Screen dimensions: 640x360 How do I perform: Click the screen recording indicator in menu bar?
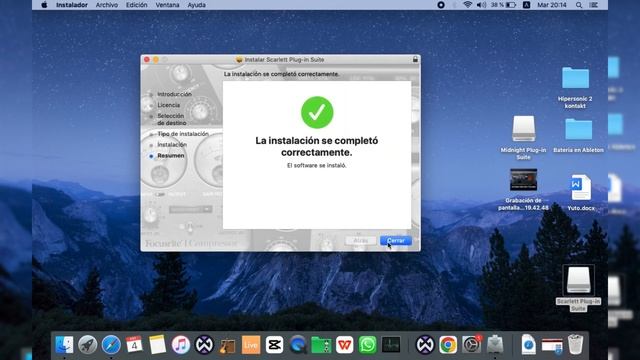click(441, 5)
